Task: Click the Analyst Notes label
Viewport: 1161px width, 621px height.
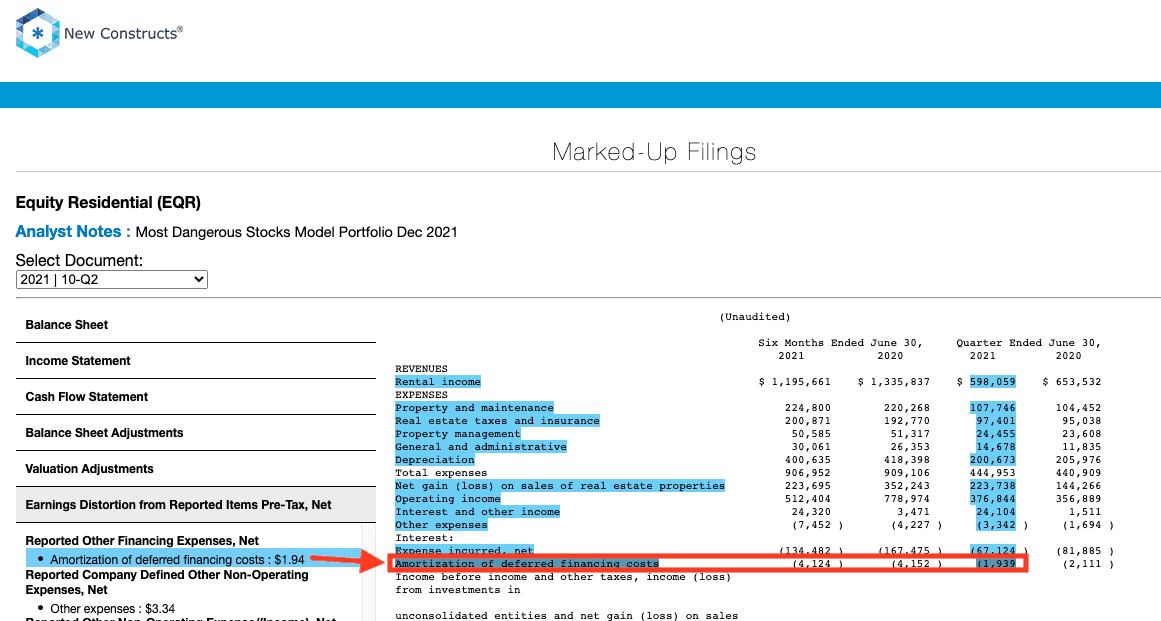Action: click(73, 232)
